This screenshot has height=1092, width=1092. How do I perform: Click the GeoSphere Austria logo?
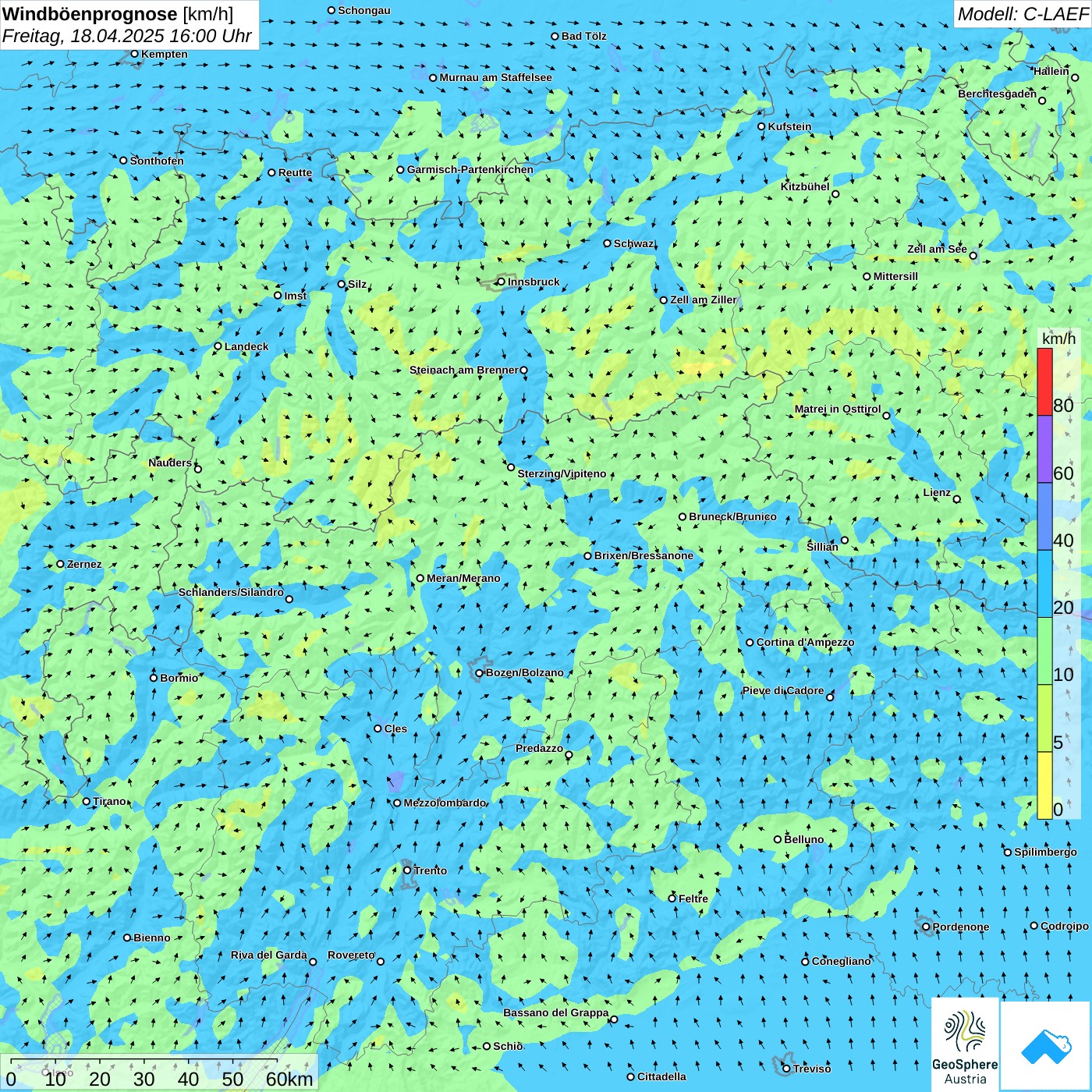(x=965, y=1046)
